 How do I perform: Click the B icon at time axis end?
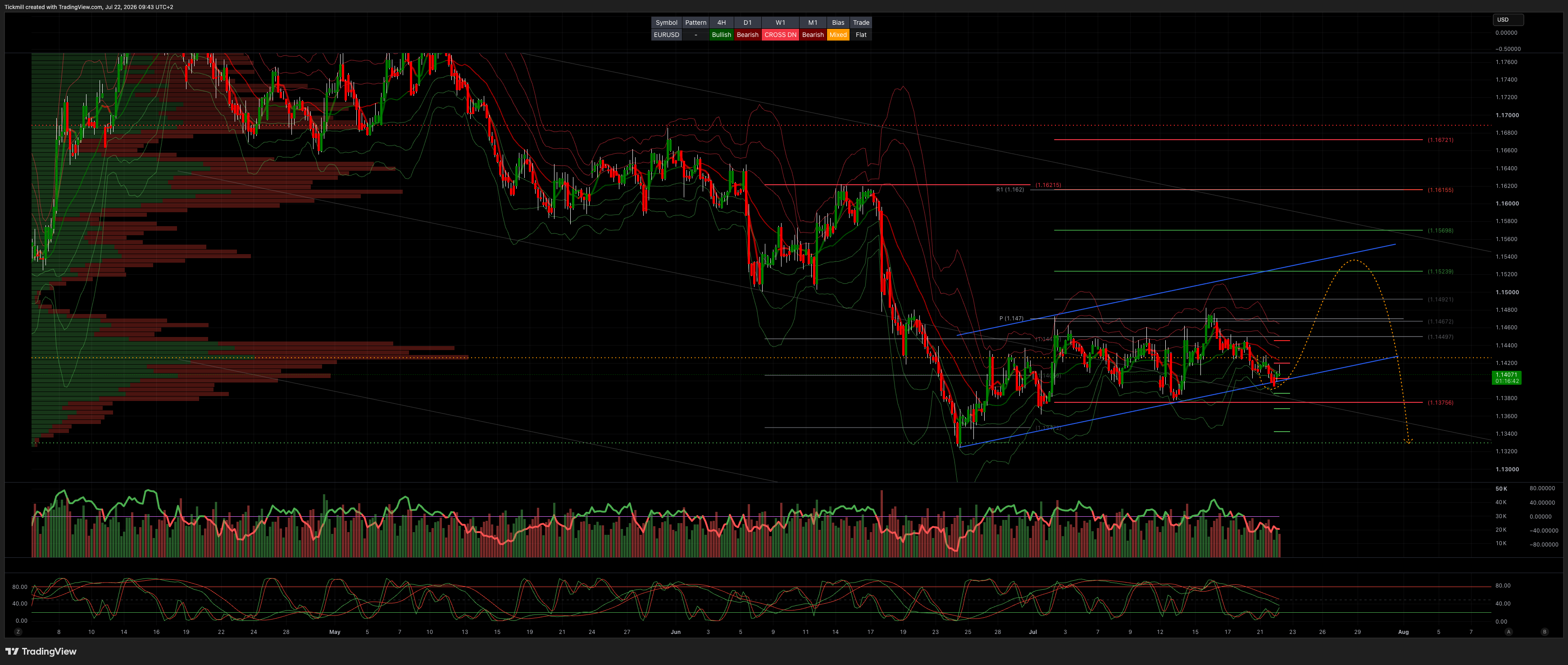point(1544,632)
